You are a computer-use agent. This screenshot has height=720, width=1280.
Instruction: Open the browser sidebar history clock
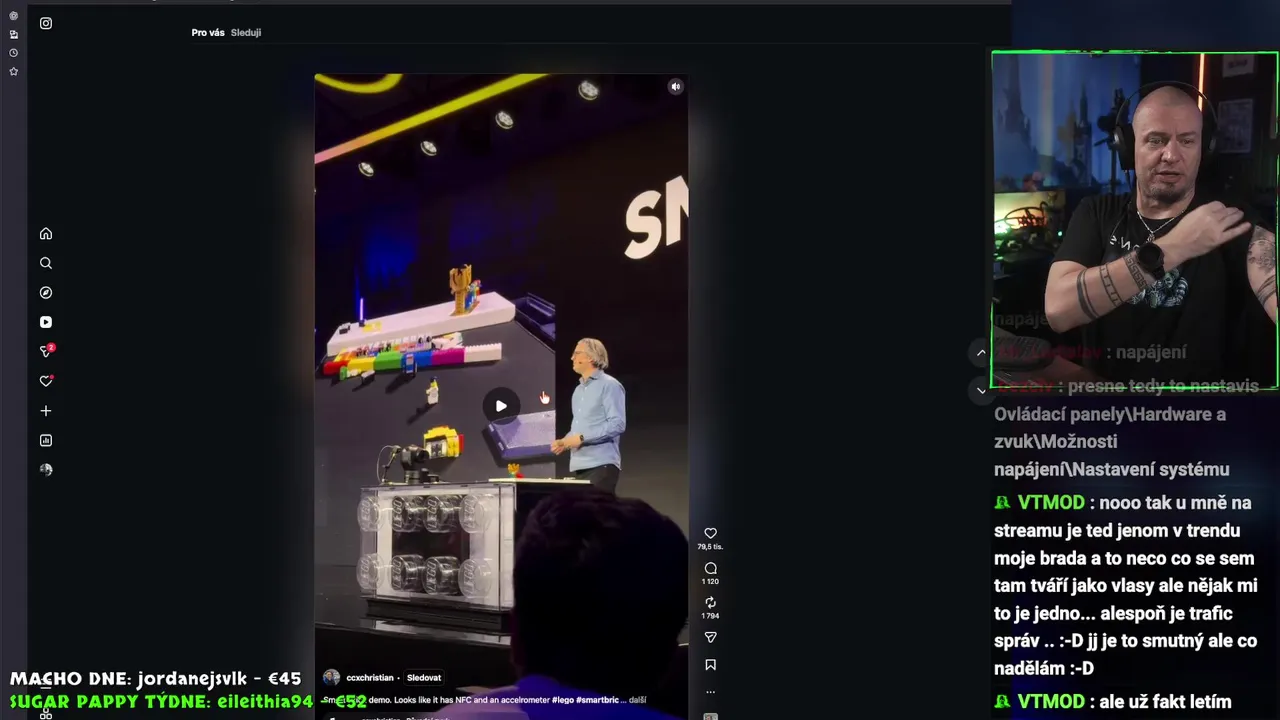pyautogui.click(x=13, y=53)
